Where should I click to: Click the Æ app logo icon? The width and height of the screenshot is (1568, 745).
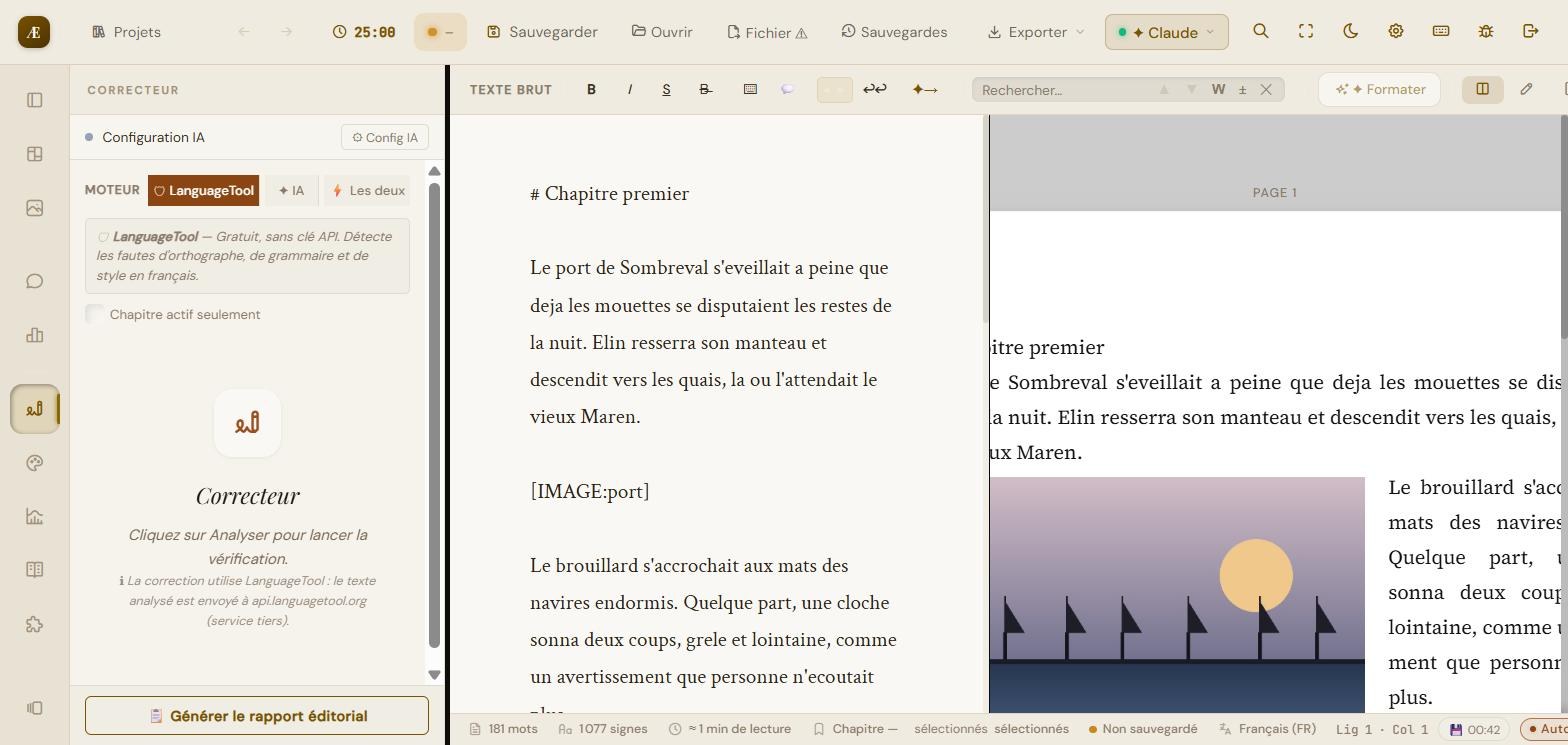(34, 32)
